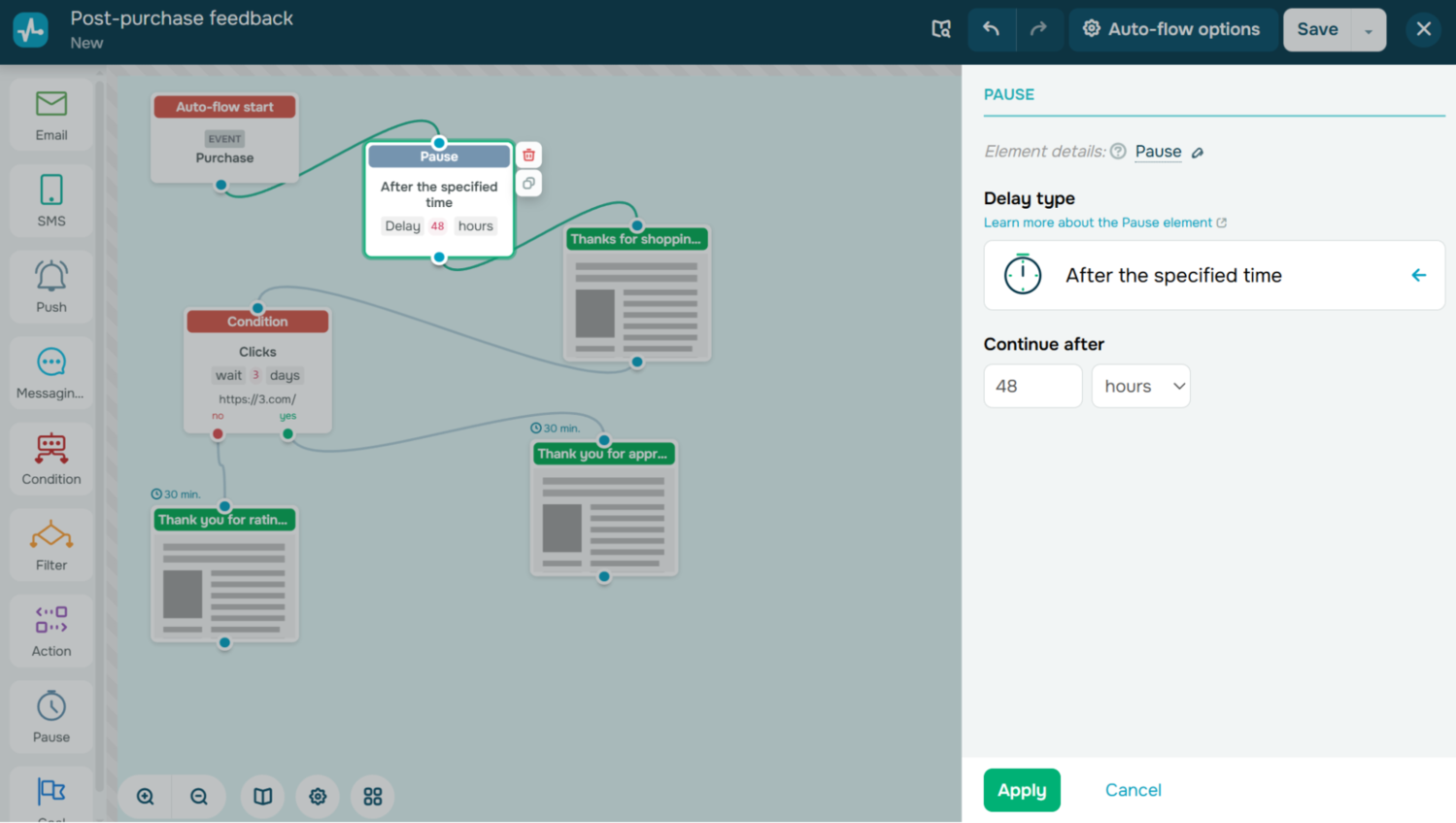The height and width of the screenshot is (823, 1456).
Task: Open the book guide icon in canvas toolbar
Action: (x=263, y=797)
